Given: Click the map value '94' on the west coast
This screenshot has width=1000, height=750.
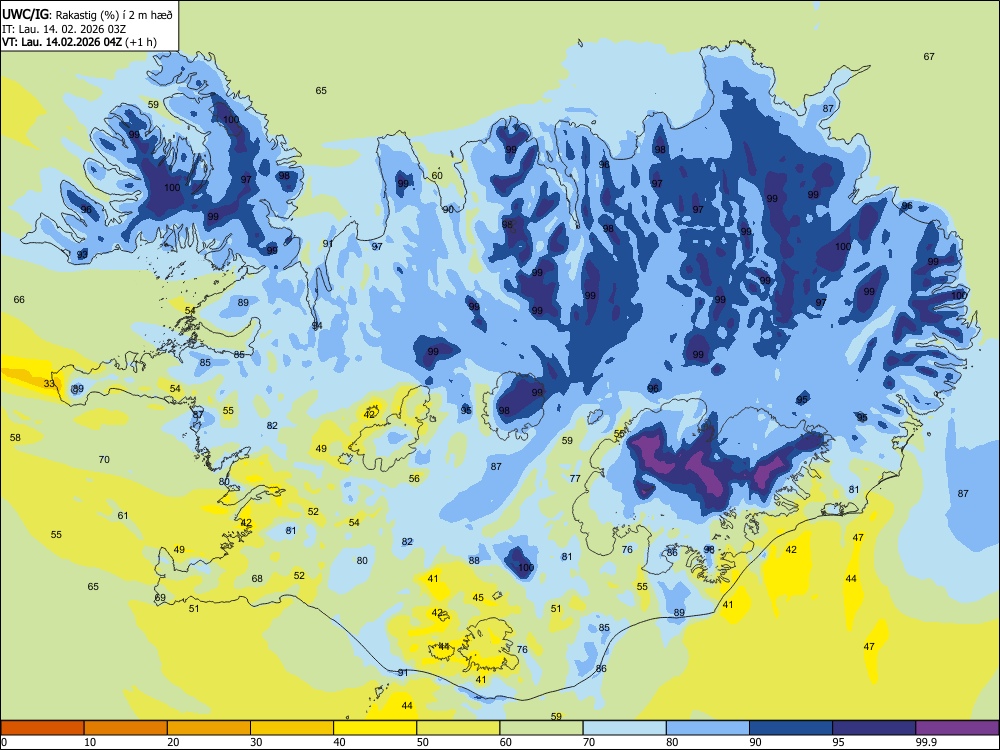Looking at the screenshot, I should (x=317, y=326).
